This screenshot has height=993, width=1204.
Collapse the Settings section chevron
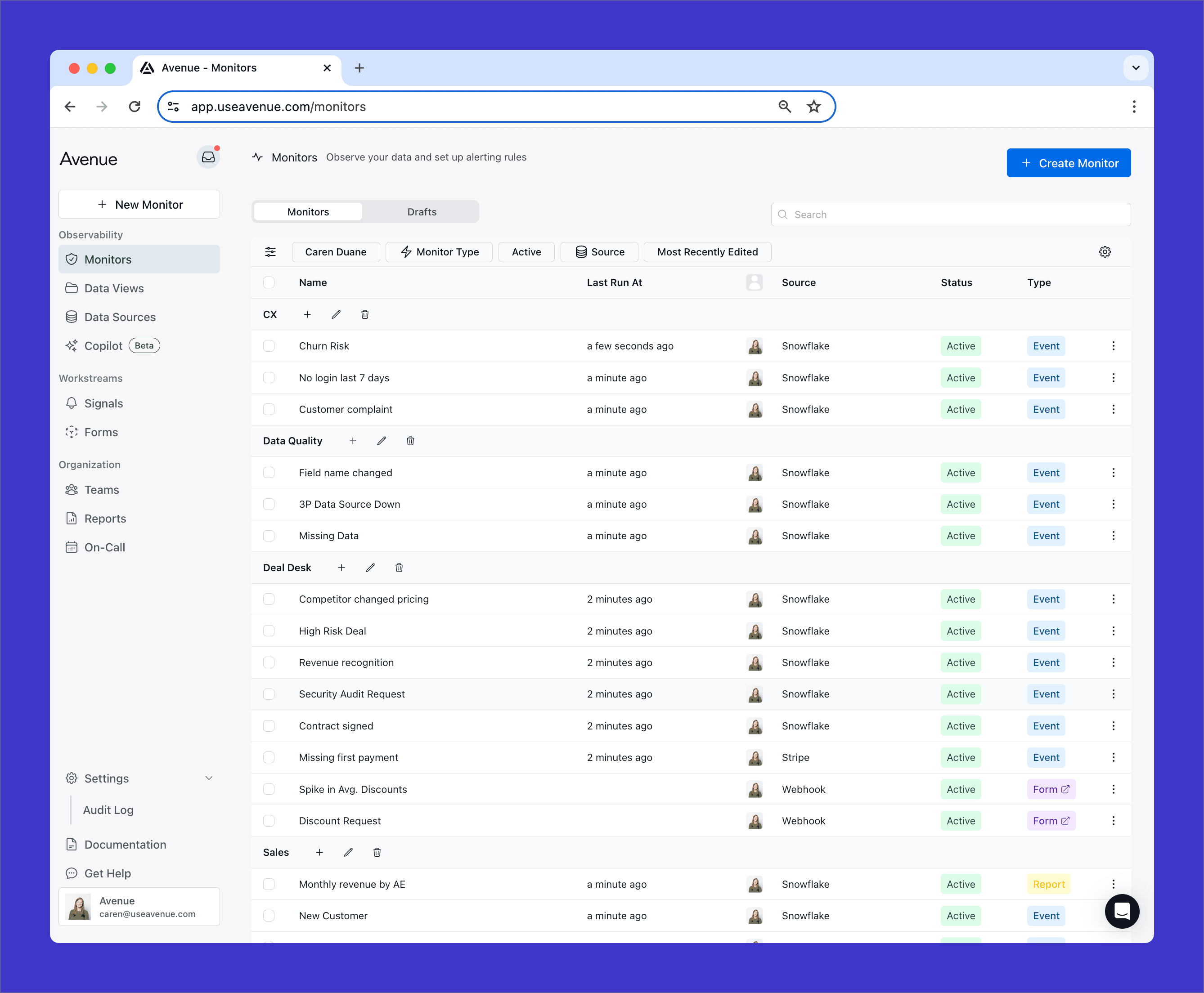tap(209, 778)
